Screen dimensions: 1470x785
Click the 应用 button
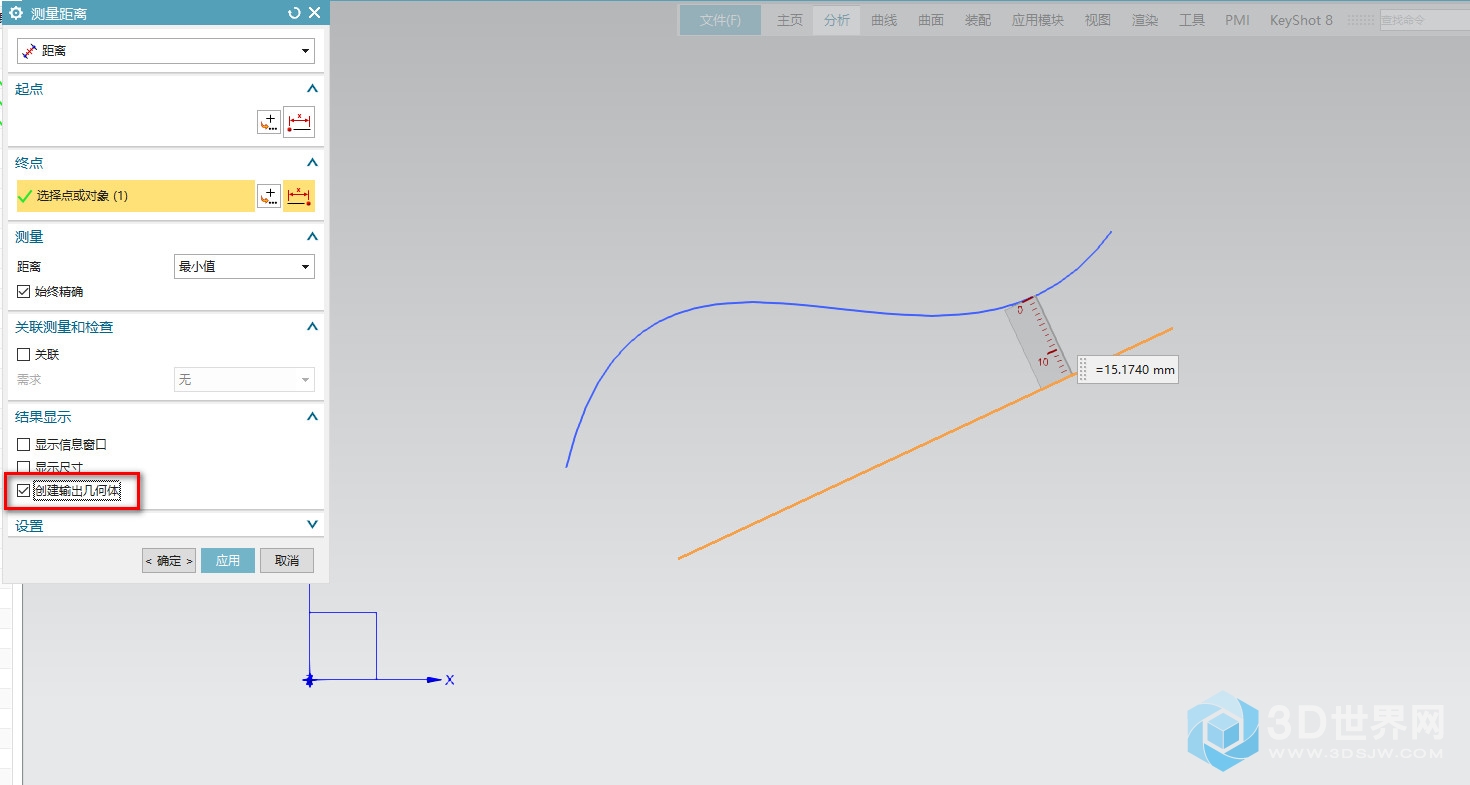coord(228,561)
